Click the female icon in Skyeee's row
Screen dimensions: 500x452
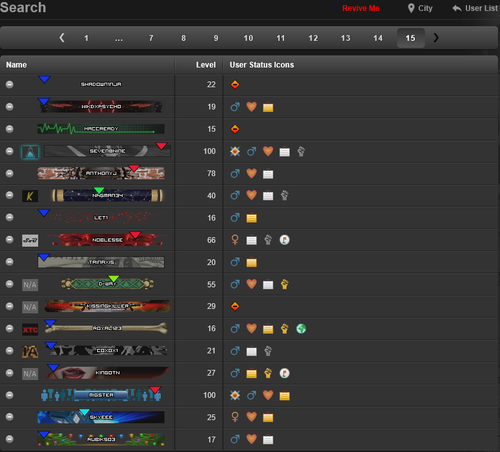235,417
